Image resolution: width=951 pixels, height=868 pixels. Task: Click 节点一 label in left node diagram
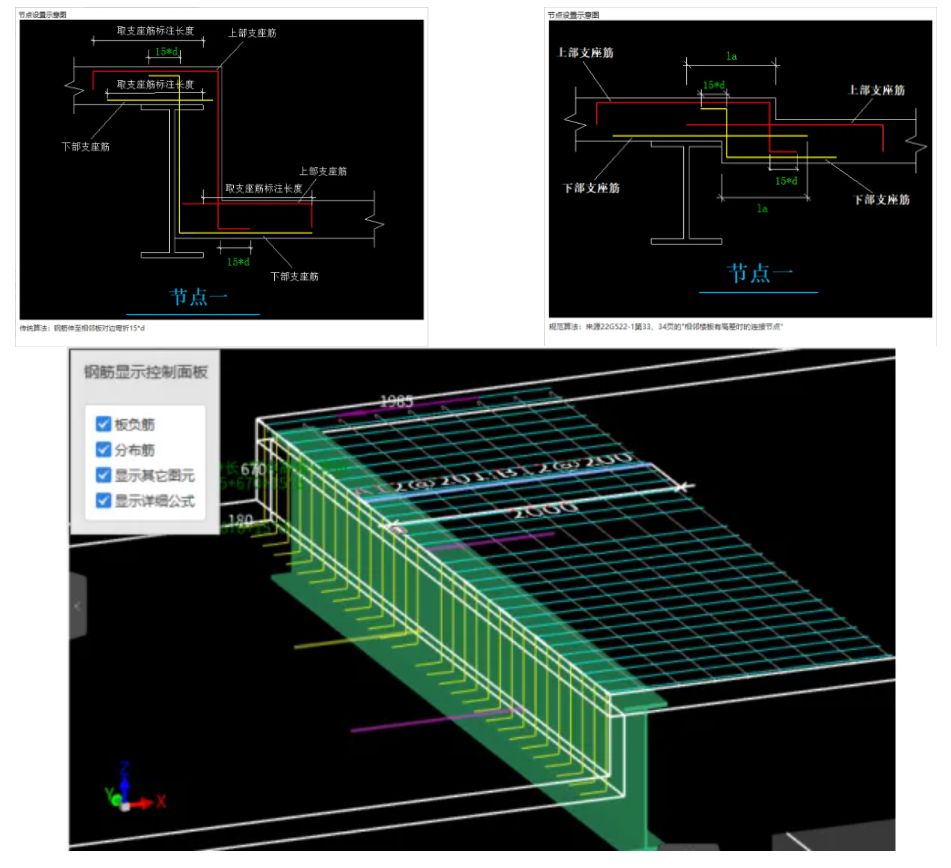(199, 297)
